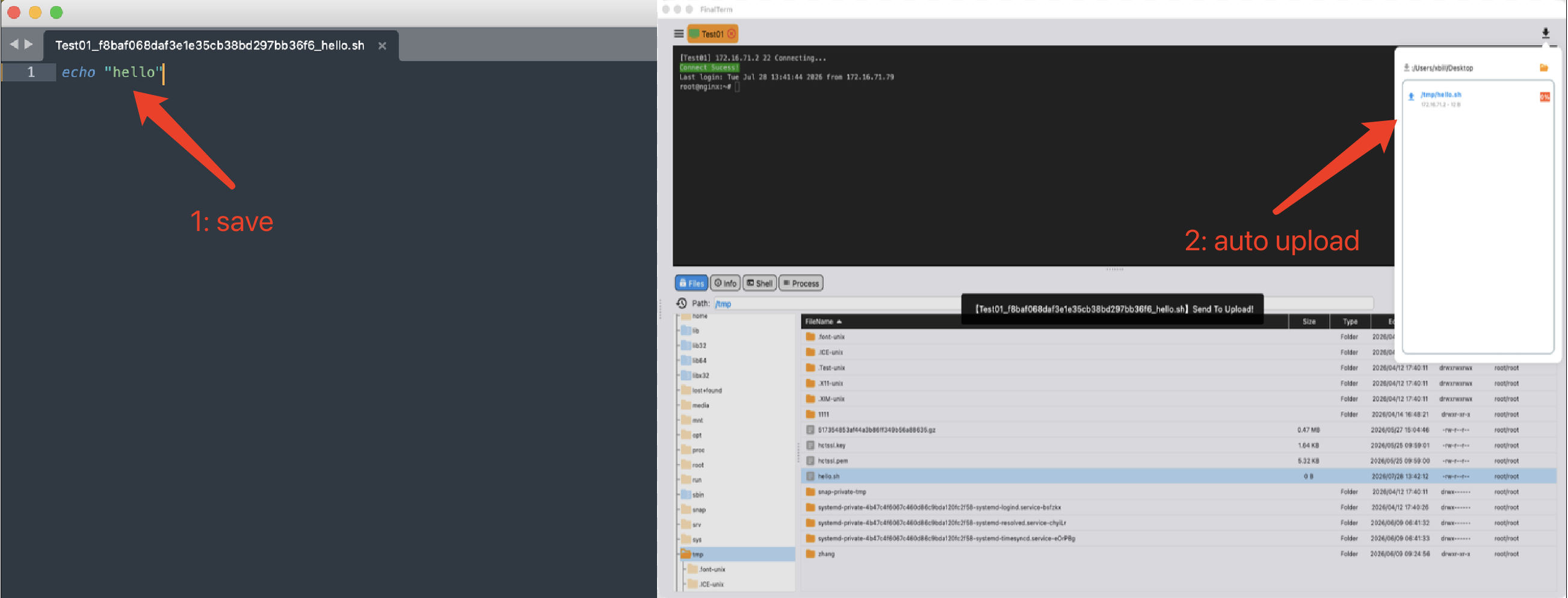Sort files by the Size column
The image size is (1568, 598).
[x=1309, y=322]
